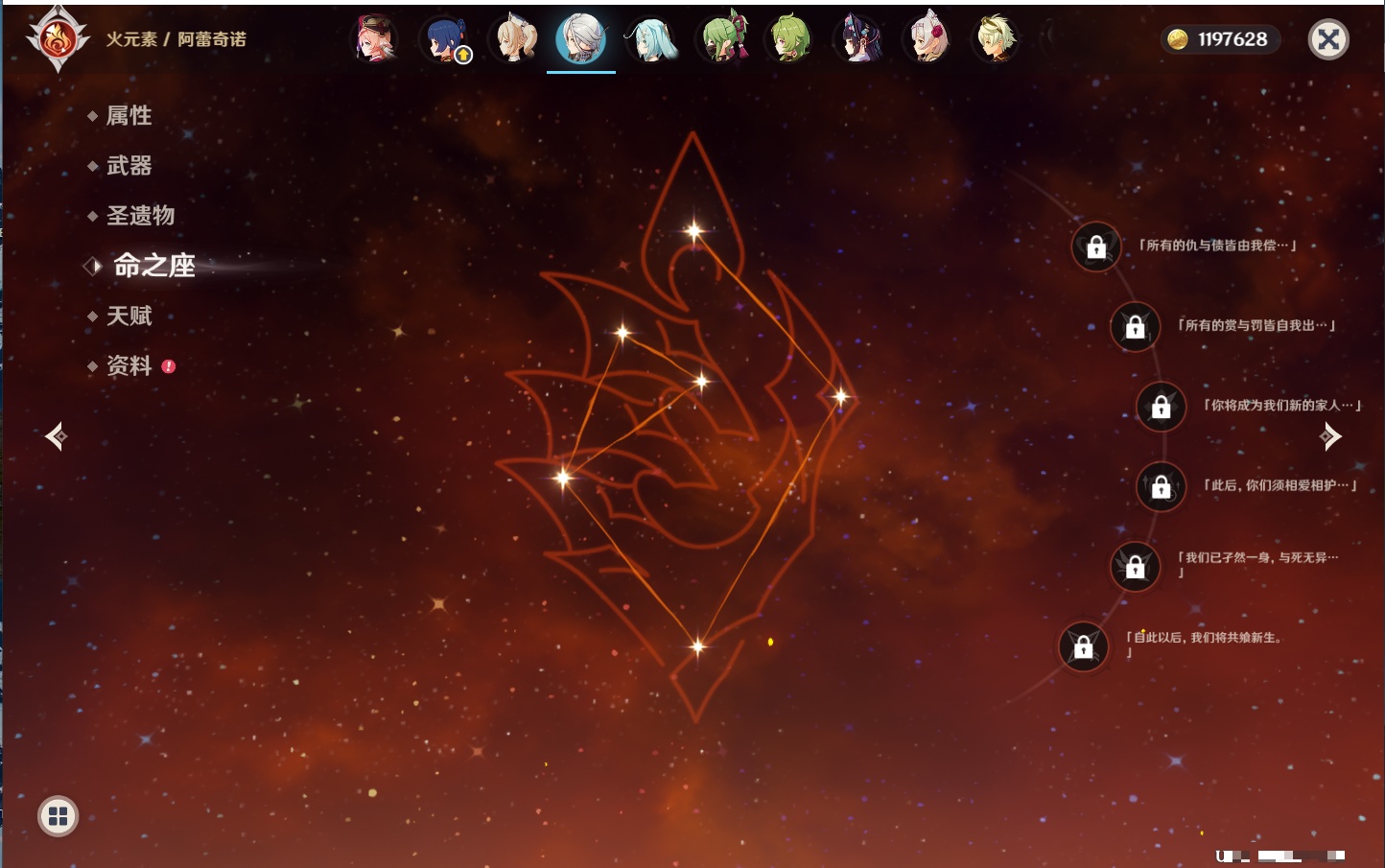Select the green short-haired Collei avatar
Screen dimensions: 1385x868
click(789, 39)
